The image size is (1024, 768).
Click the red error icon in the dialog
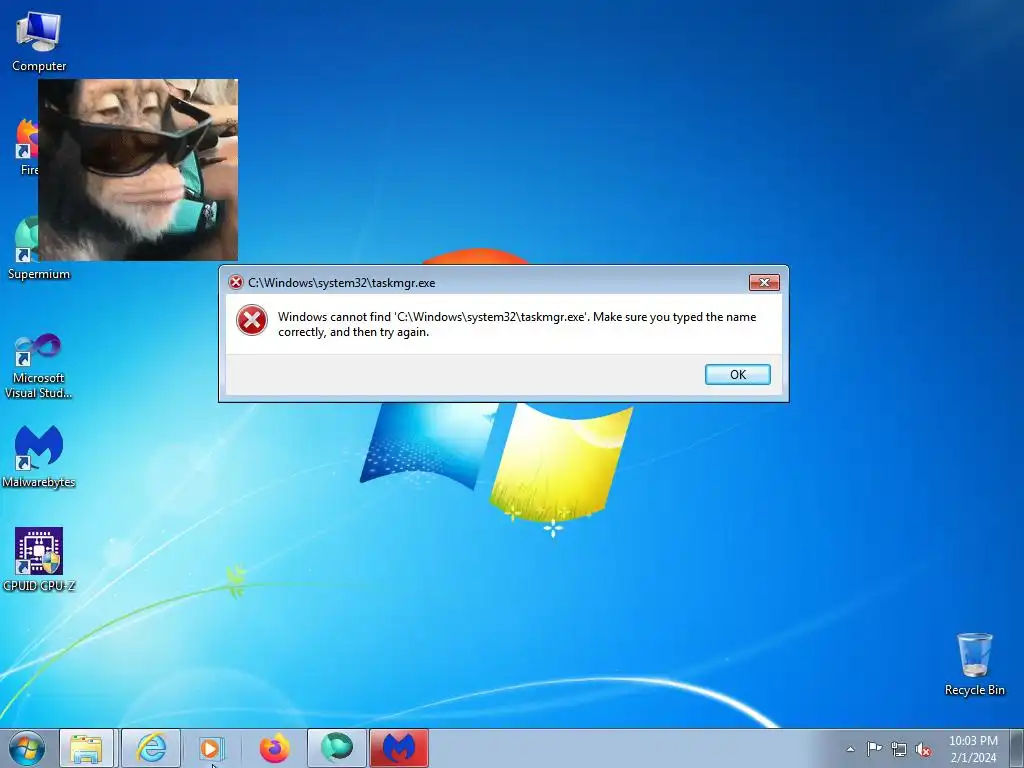pyautogui.click(x=251, y=320)
